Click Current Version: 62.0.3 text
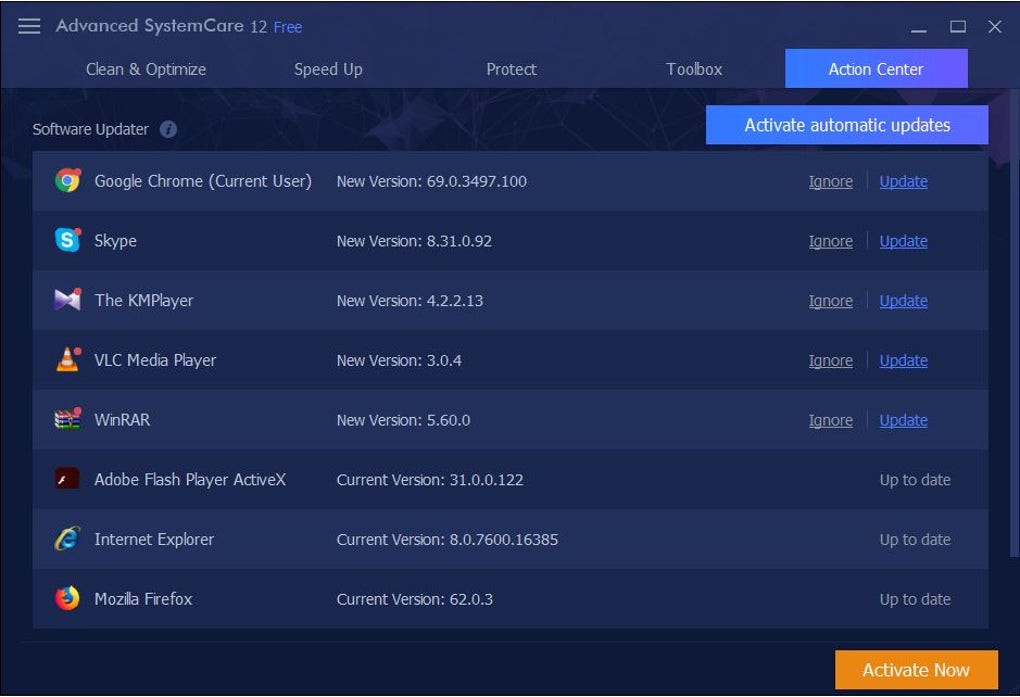The height and width of the screenshot is (697, 1020). click(x=414, y=599)
